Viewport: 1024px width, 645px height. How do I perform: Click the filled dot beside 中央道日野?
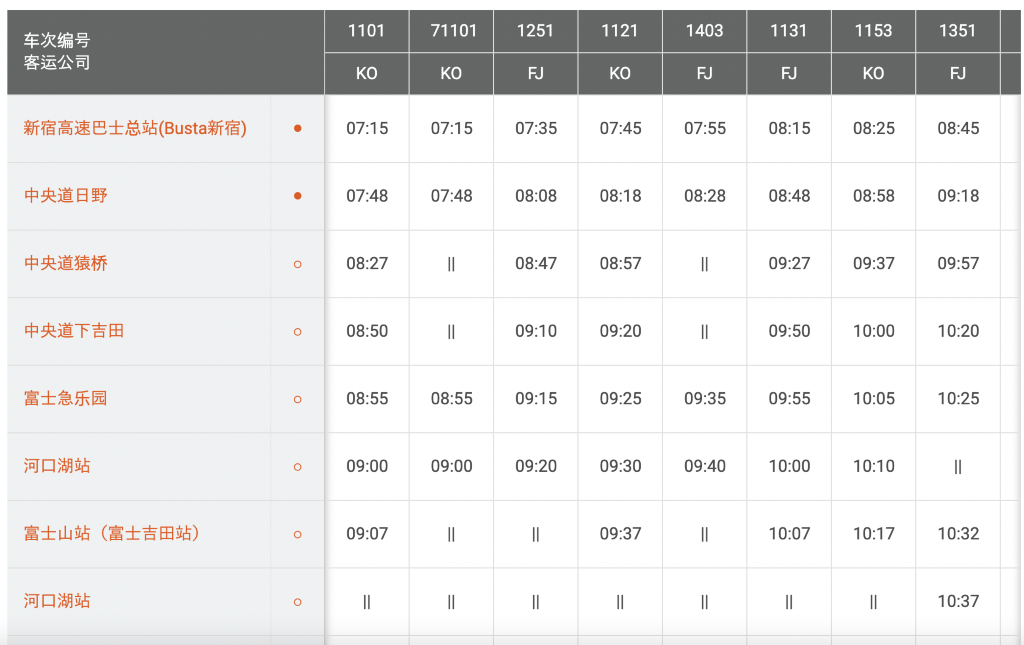297,196
